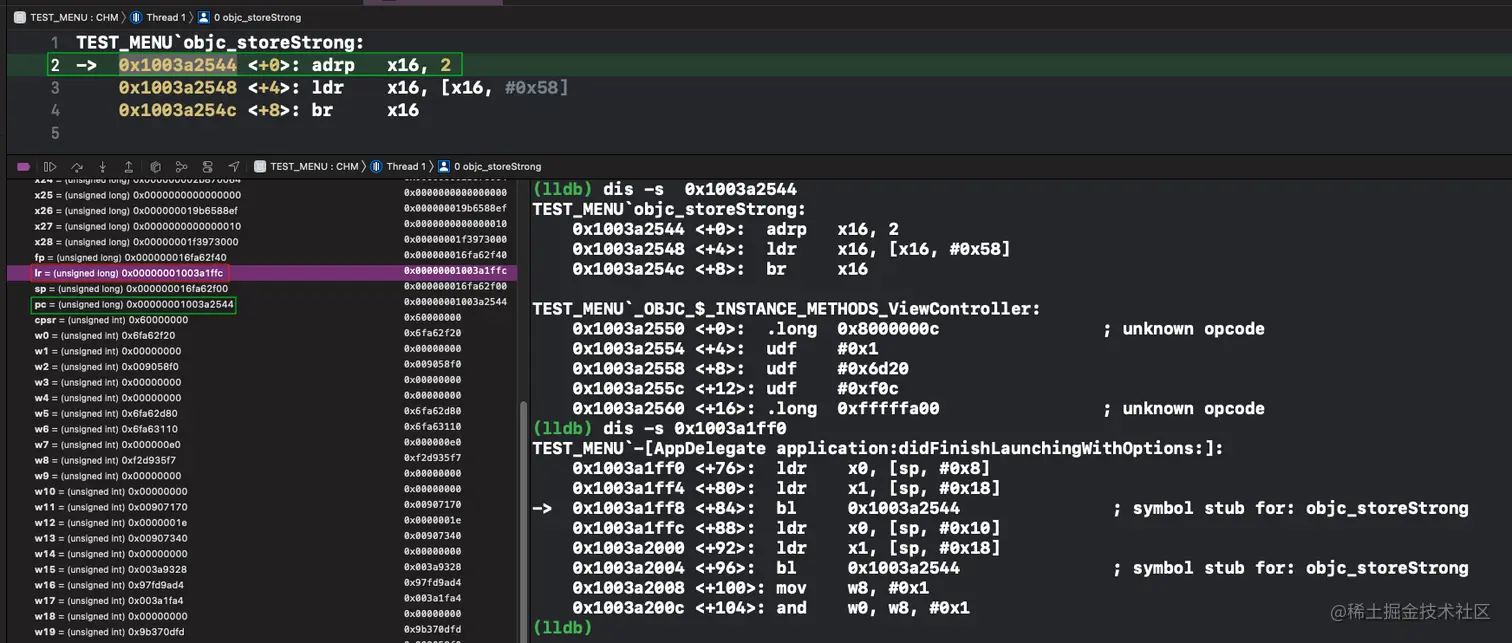The image size is (1512, 643).
Task: Click AppDelegate application:didFinishLaunchingWithOptions: header
Action: [x=878, y=448]
